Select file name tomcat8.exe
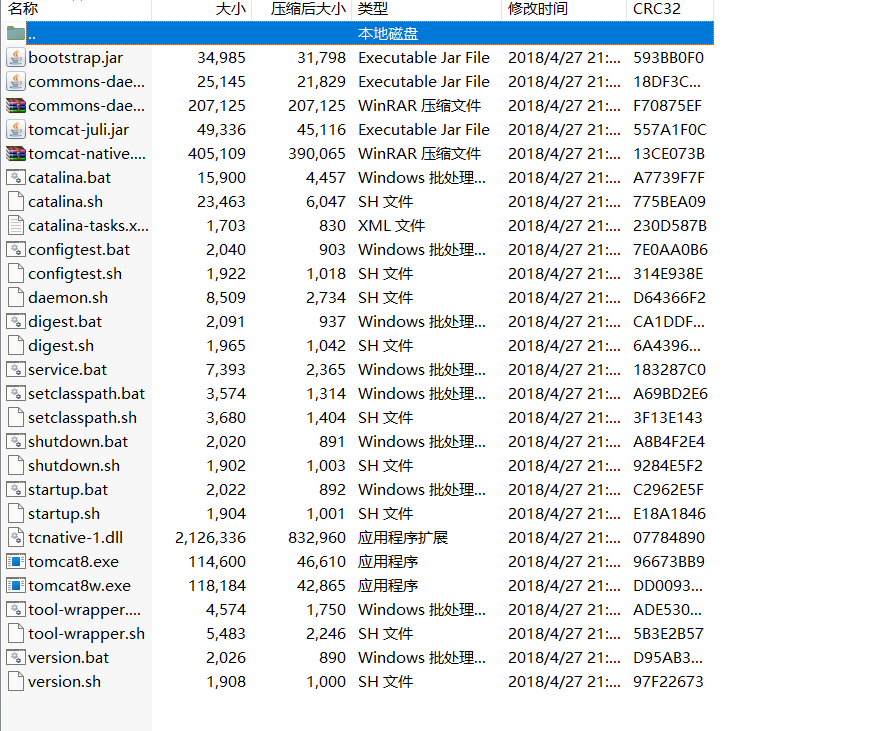The height and width of the screenshot is (731, 870). point(73,562)
